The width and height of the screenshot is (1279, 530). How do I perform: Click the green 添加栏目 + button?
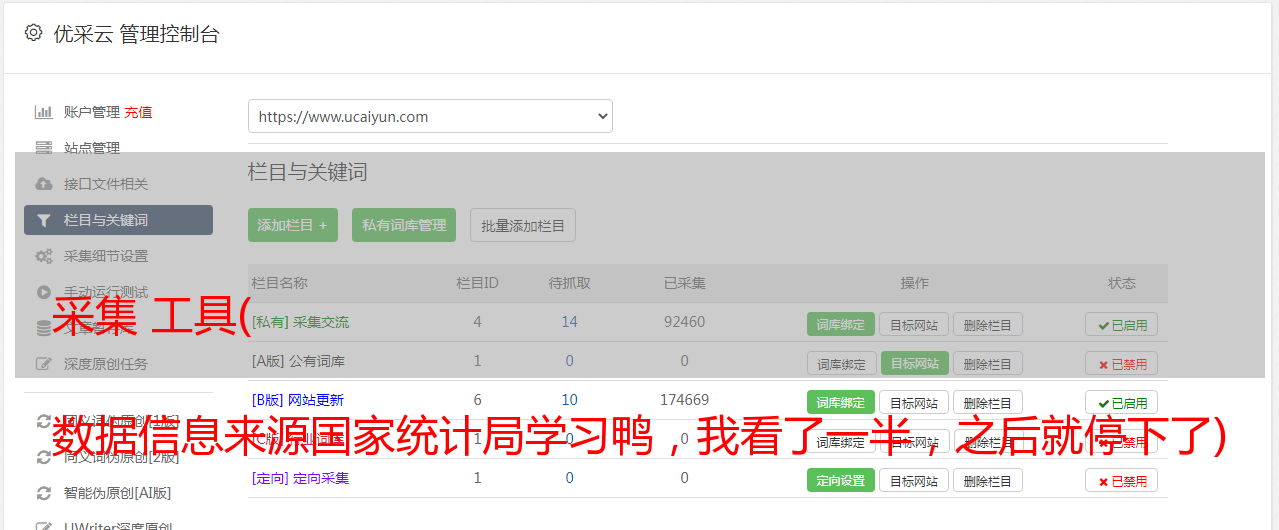pyautogui.click(x=293, y=225)
